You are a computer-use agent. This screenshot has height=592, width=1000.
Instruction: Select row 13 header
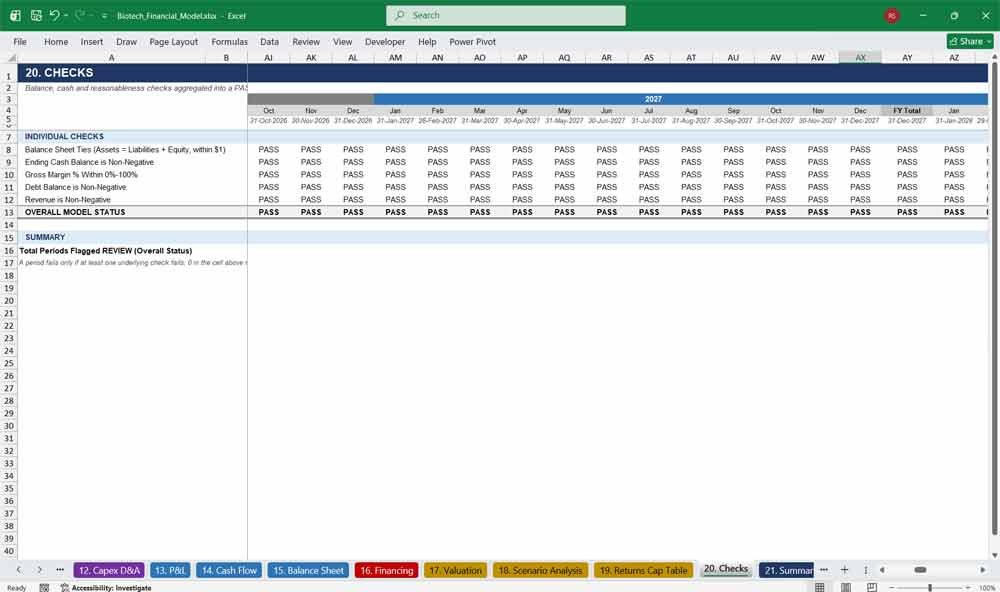[9, 212]
